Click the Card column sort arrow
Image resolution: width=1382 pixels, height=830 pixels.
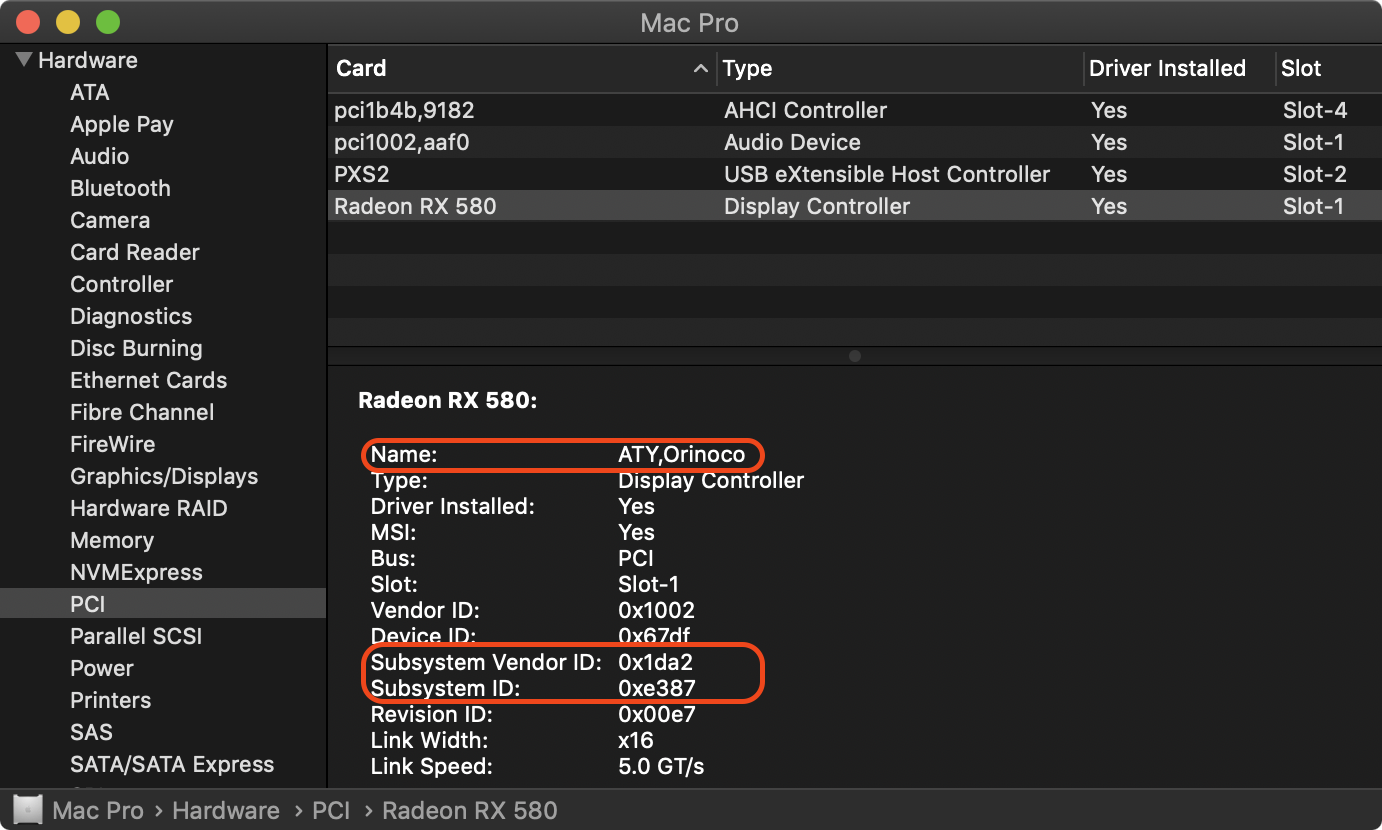coord(701,68)
